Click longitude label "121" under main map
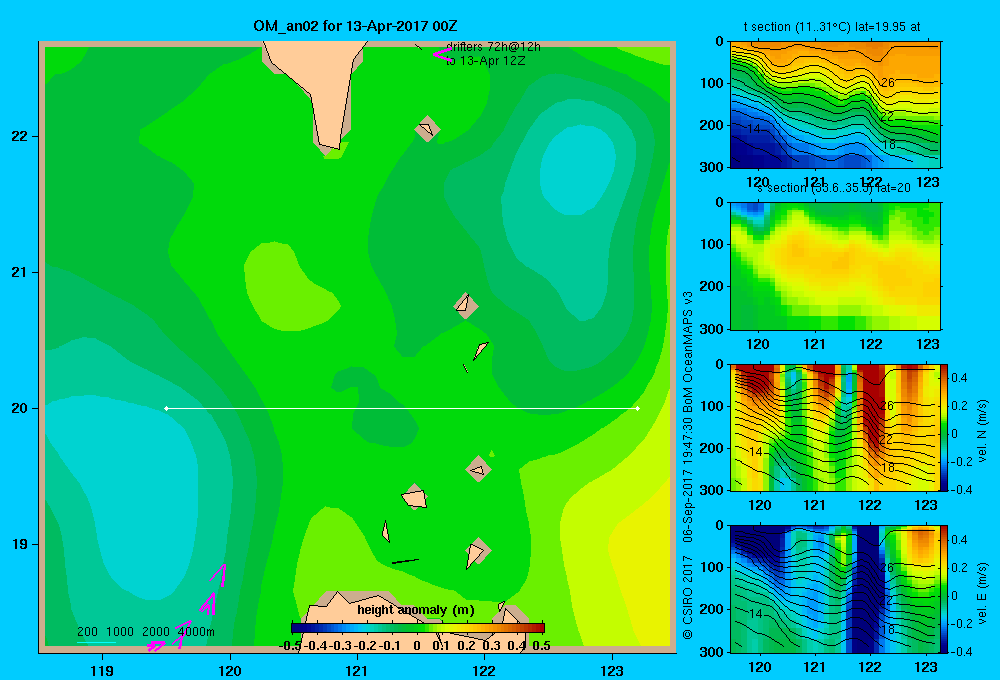 (x=357, y=670)
